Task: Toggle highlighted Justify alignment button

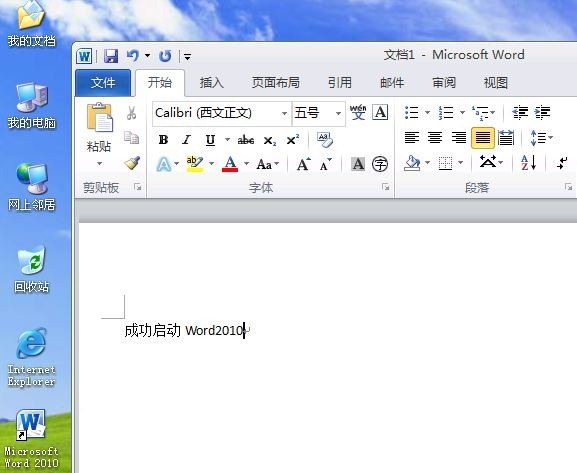Action: point(483,138)
